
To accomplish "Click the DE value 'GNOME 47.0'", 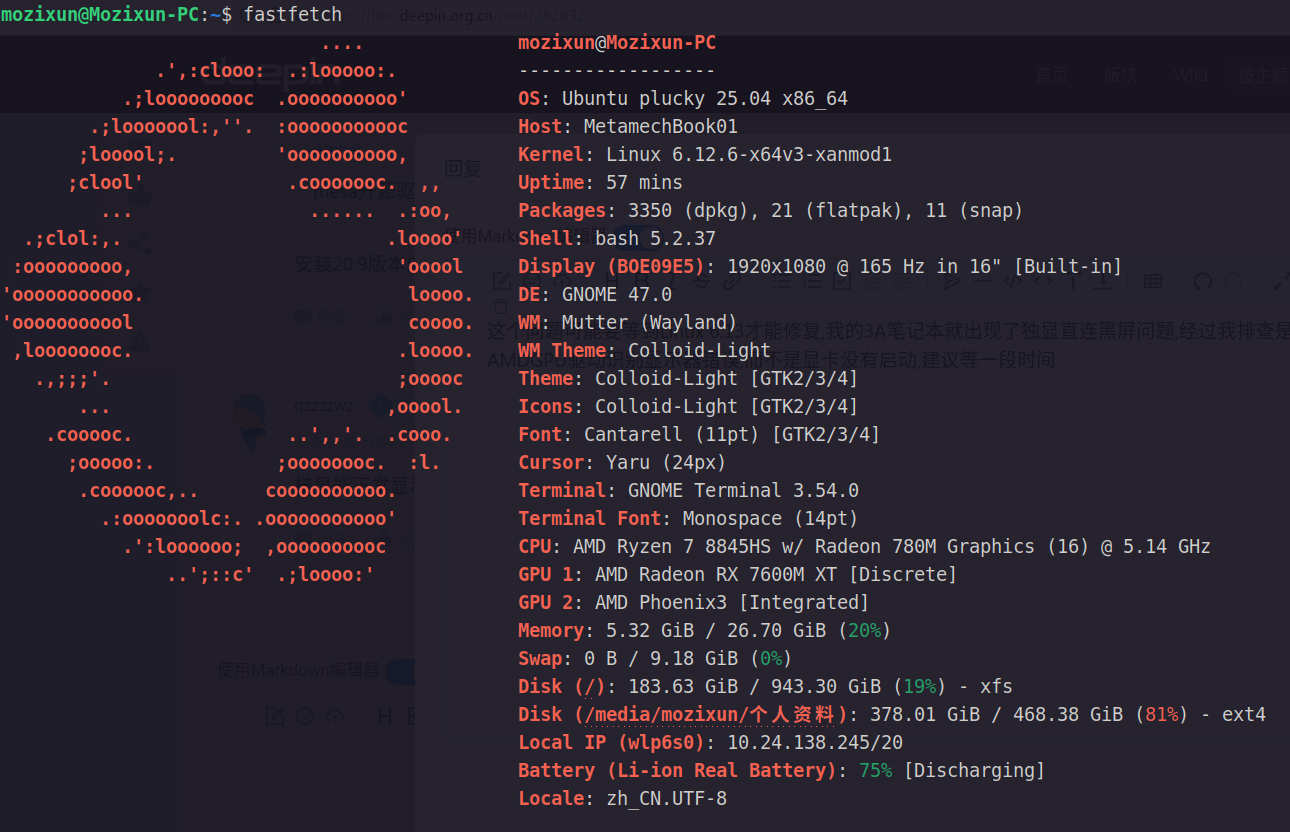I will tap(617, 295).
